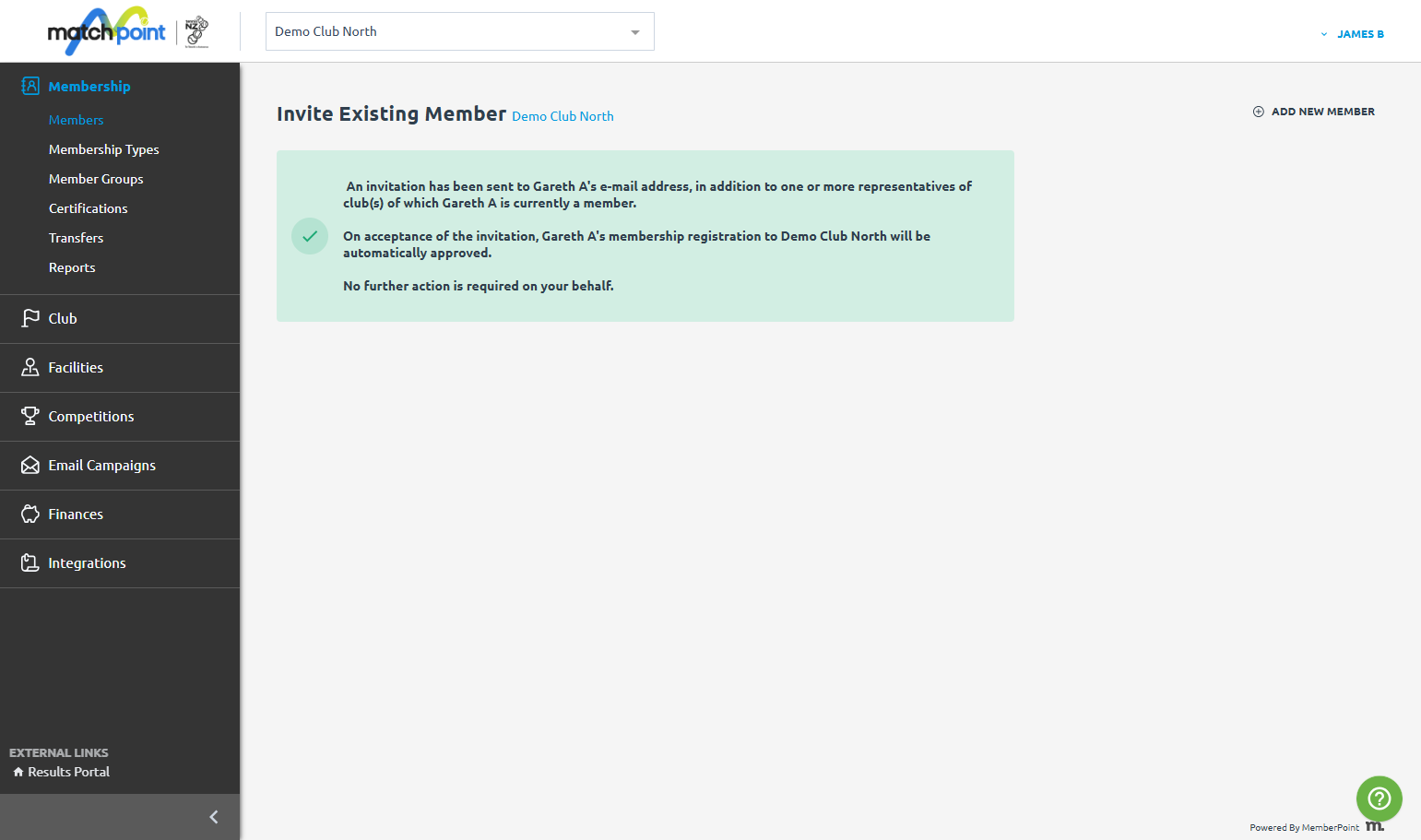Open the Transfers page
1421x840 pixels.
tap(77, 238)
